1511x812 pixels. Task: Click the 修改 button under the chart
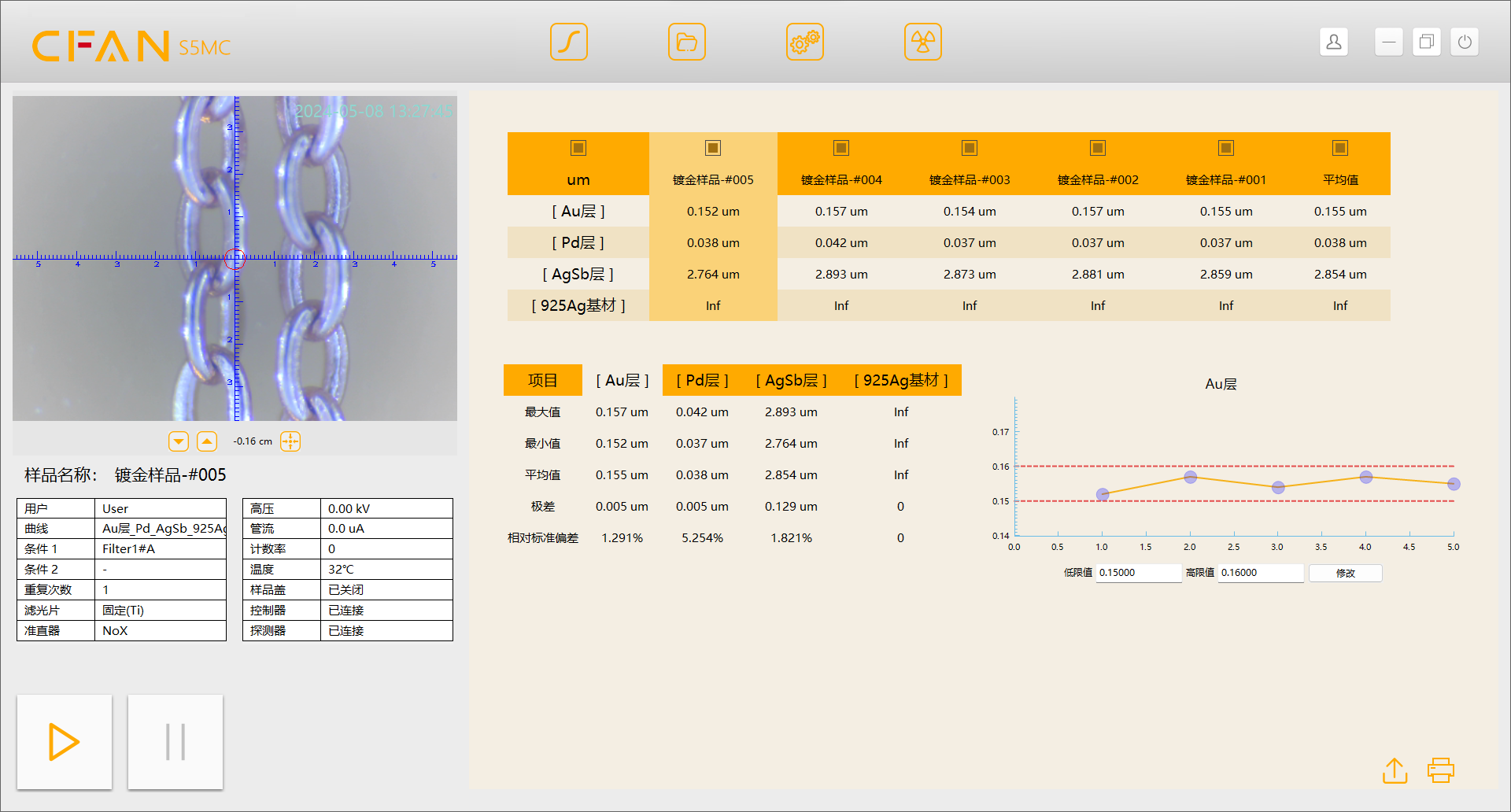(x=1346, y=573)
